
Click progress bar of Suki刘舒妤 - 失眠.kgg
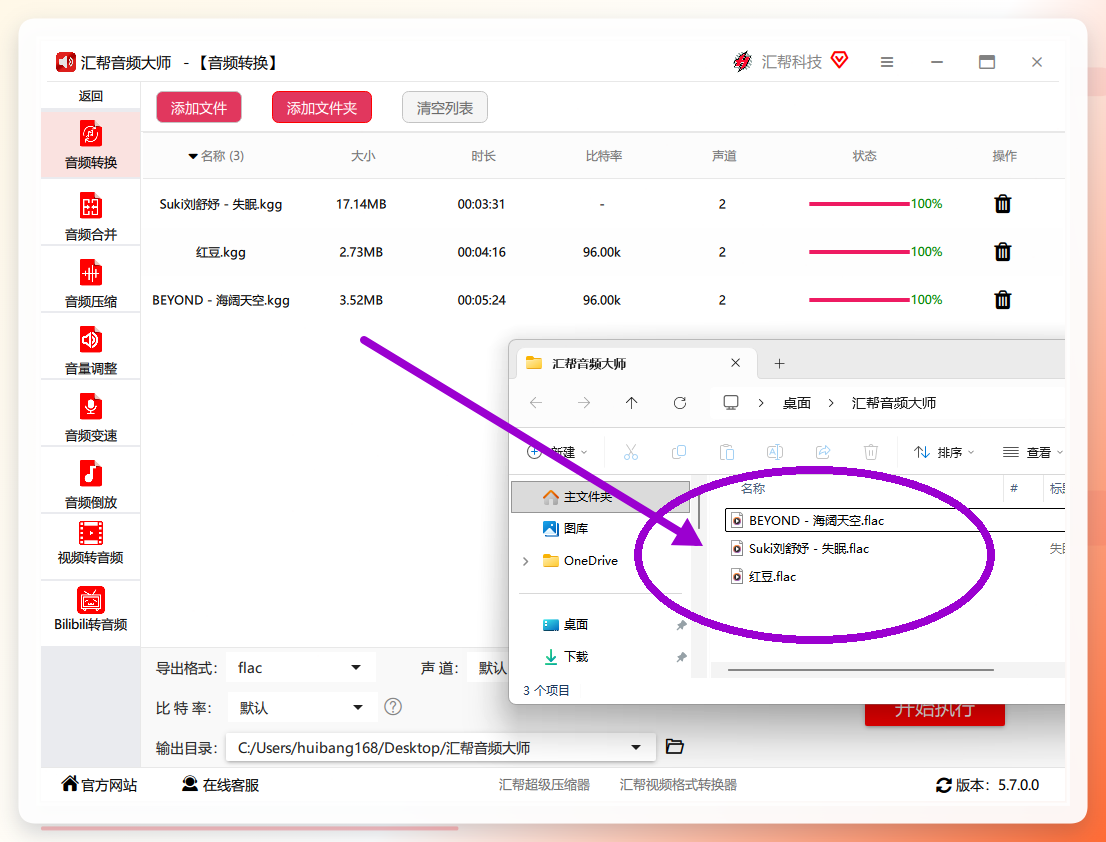coord(859,204)
